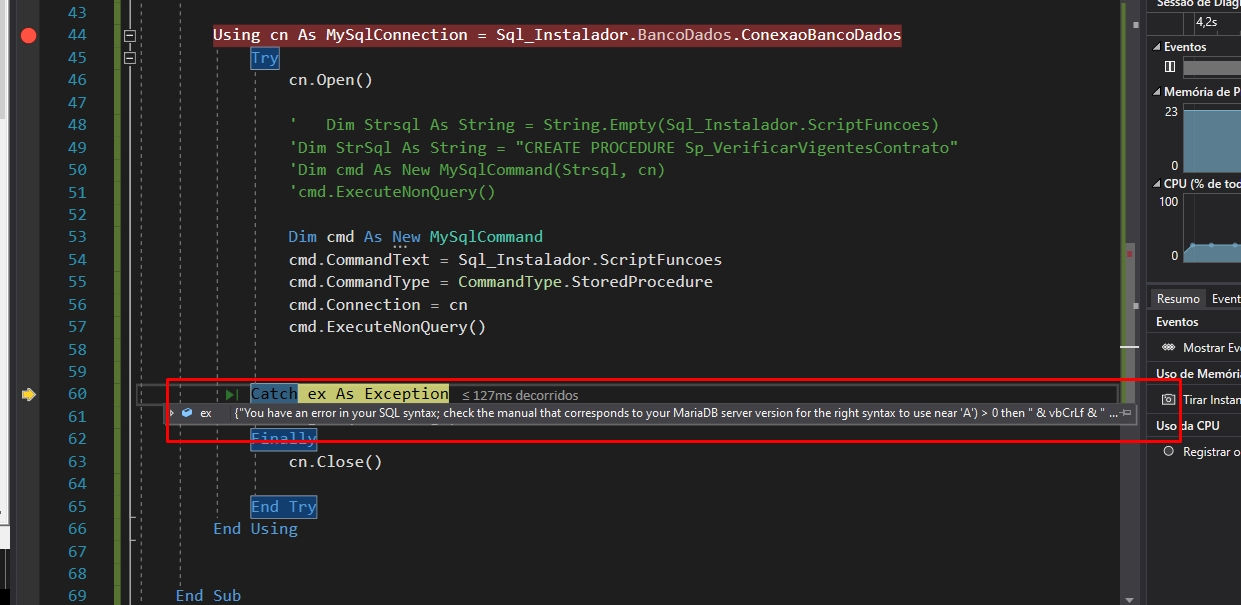Pin the ex exception data tip
1241x605 pixels.
tap(1125, 413)
